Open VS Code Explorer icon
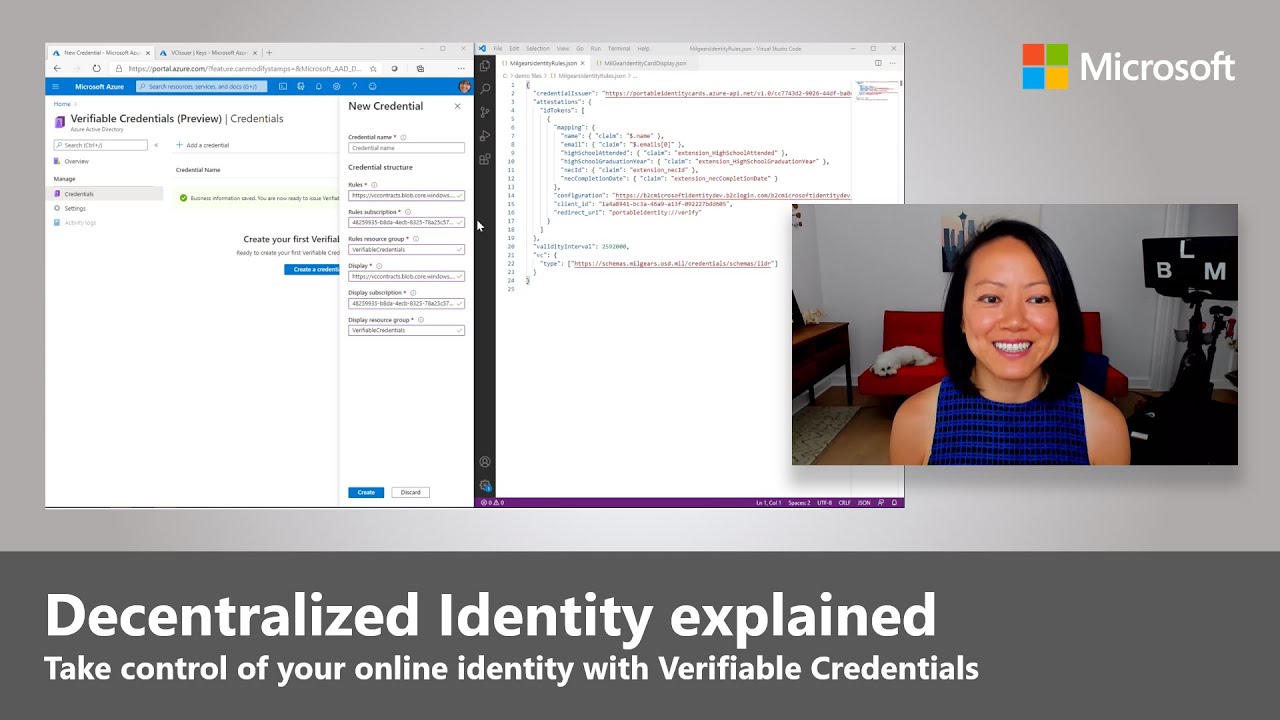This screenshot has width=1280, height=720. tap(485, 66)
